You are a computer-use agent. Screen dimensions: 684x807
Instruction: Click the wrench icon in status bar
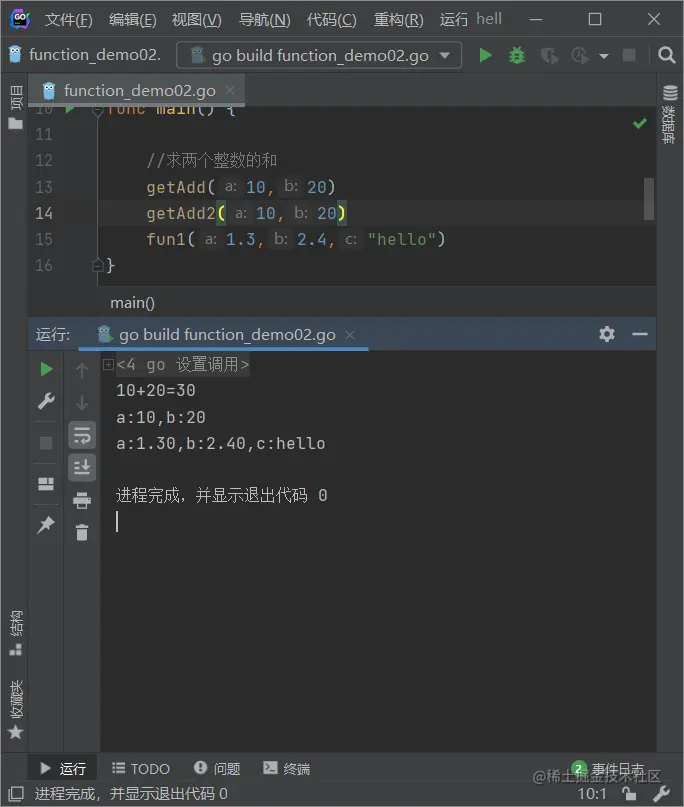(x=661, y=794)
